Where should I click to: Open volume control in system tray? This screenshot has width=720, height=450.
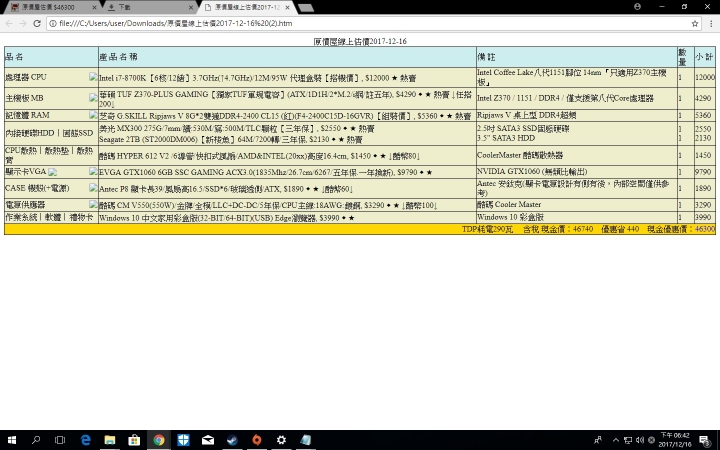click(640, 440)
